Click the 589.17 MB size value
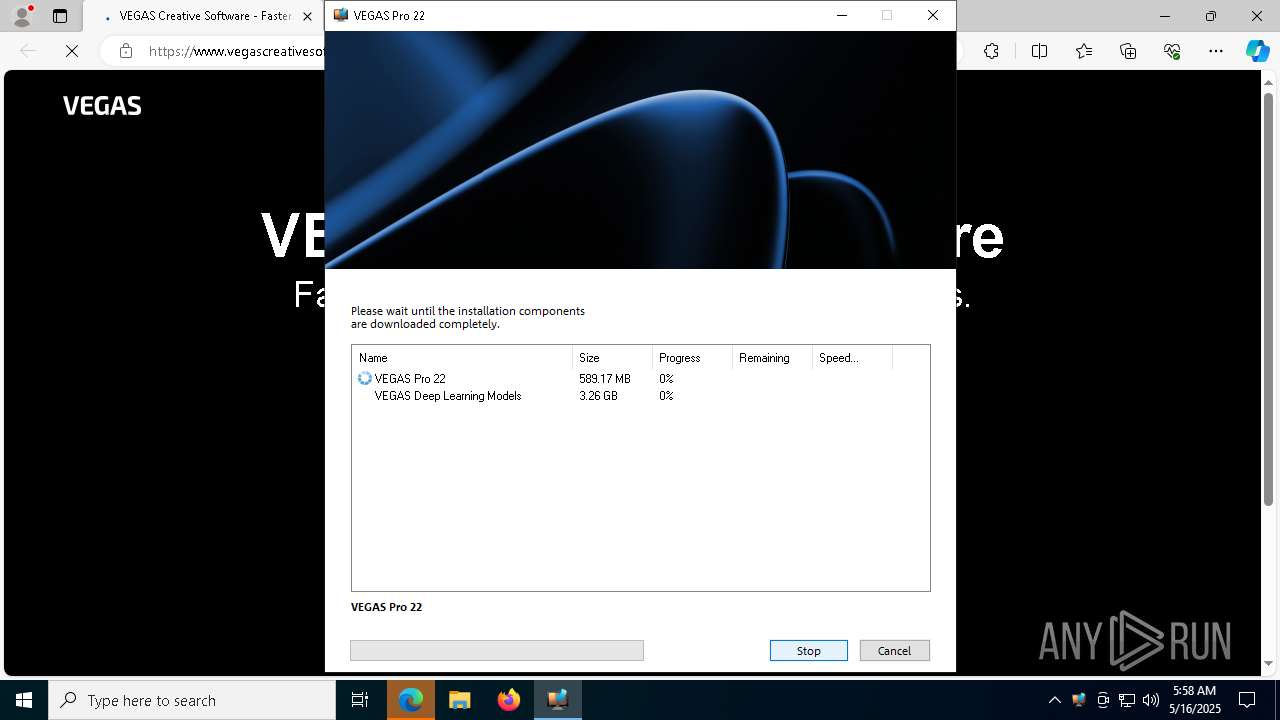This screenshot has width=1280, height=720. coord(604,379)
